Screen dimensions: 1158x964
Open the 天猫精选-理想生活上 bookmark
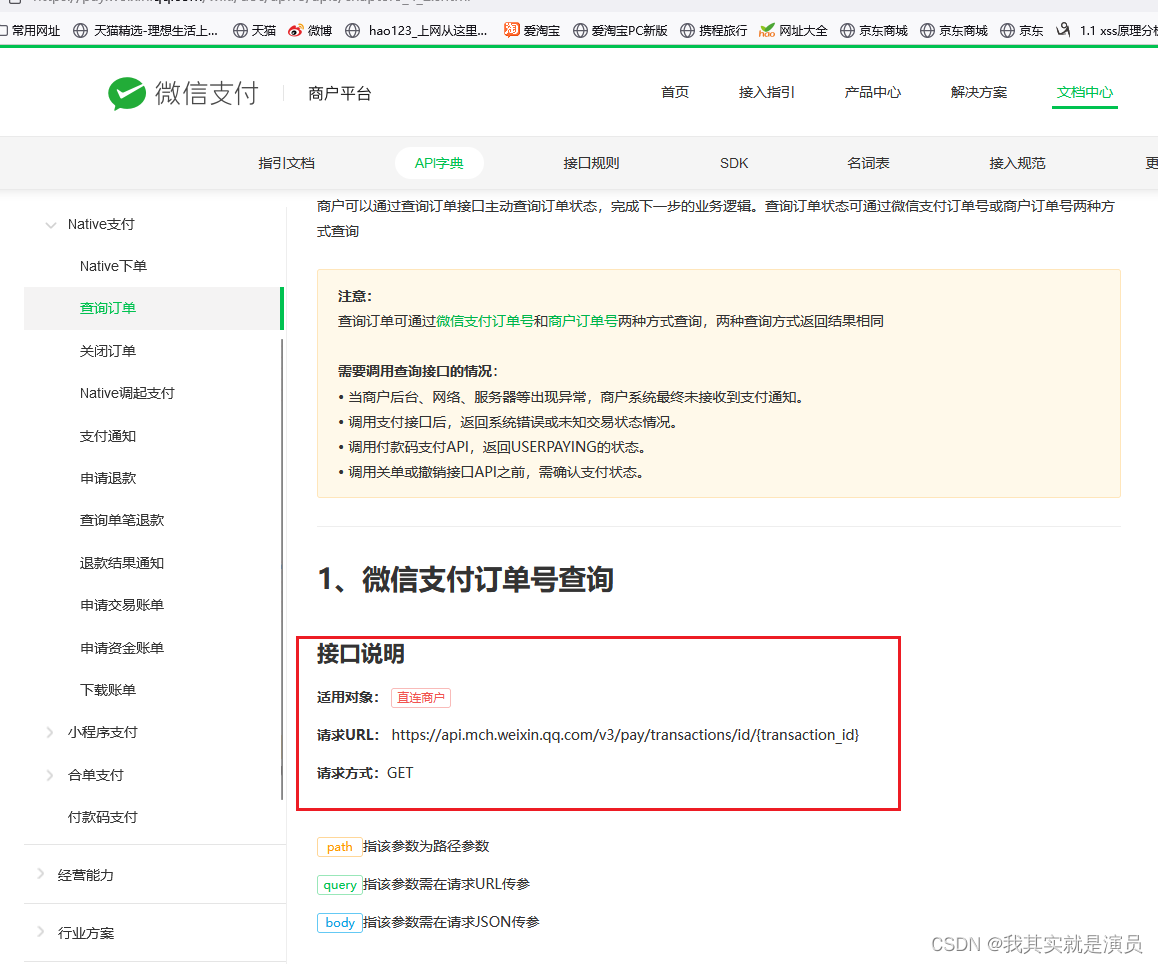click(145, 30)
